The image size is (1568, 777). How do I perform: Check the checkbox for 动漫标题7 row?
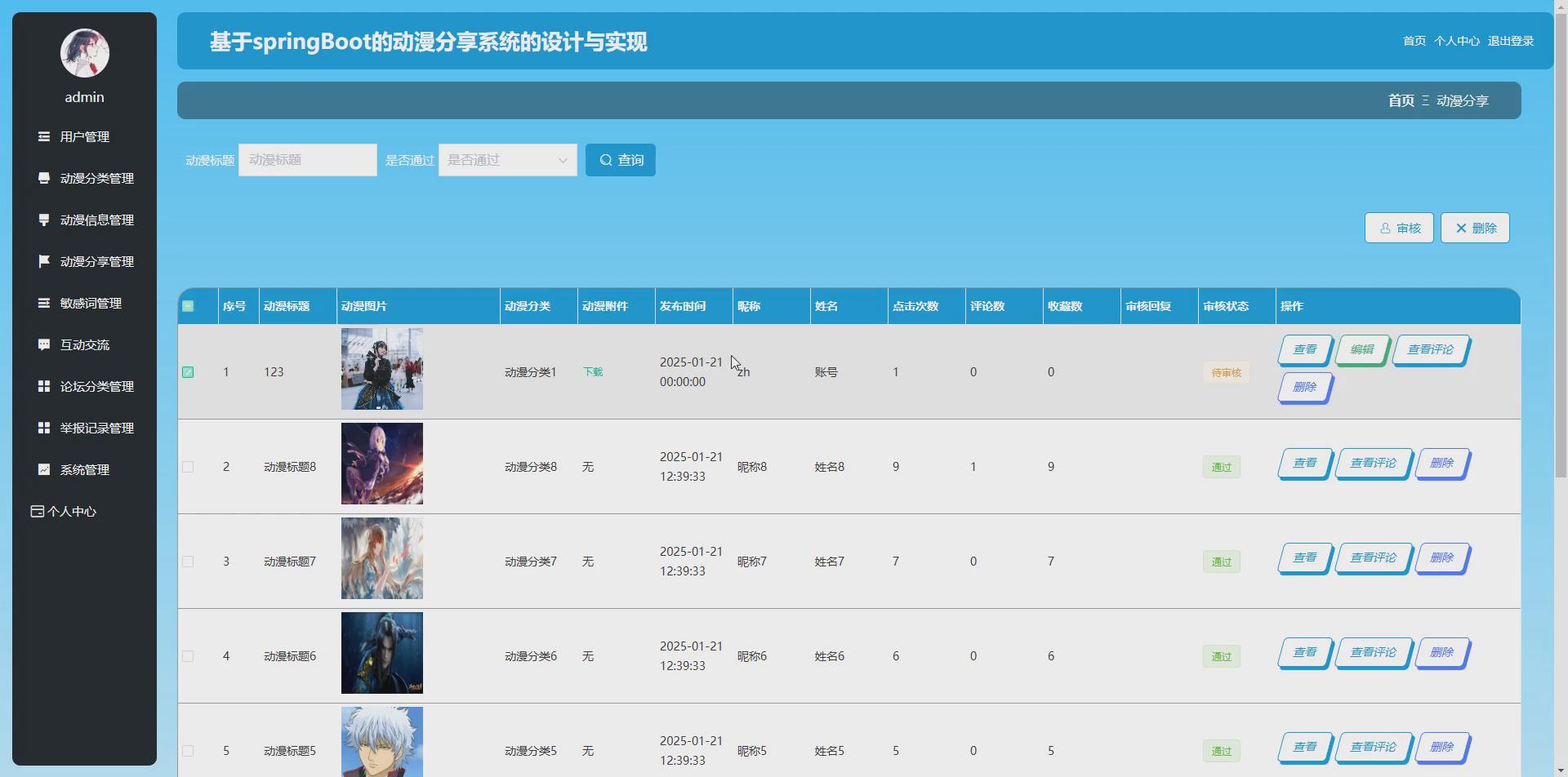pos(188,562)
